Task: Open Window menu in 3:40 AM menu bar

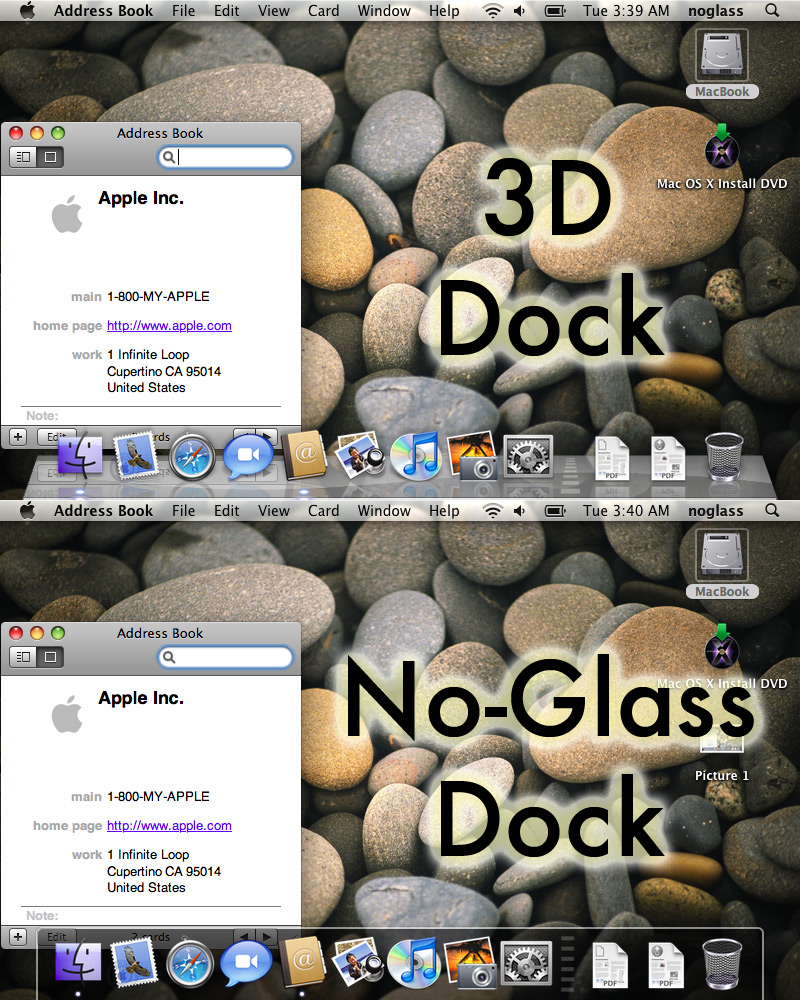Action: 384,511
